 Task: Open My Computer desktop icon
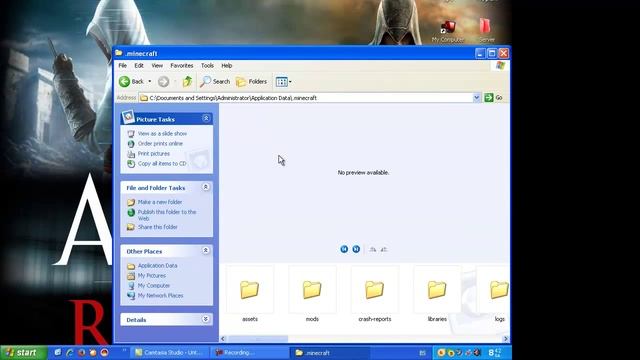tap(448, 31)
